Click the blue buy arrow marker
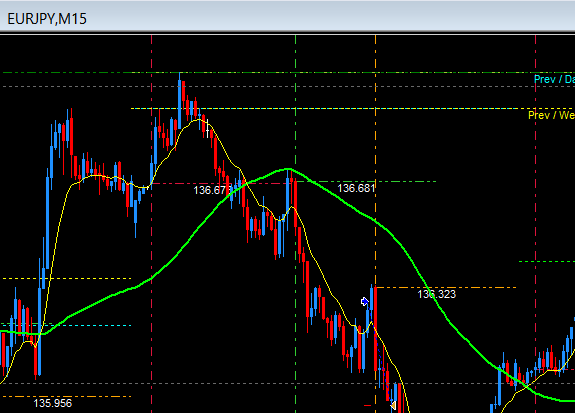 click(x=365, y=301)
